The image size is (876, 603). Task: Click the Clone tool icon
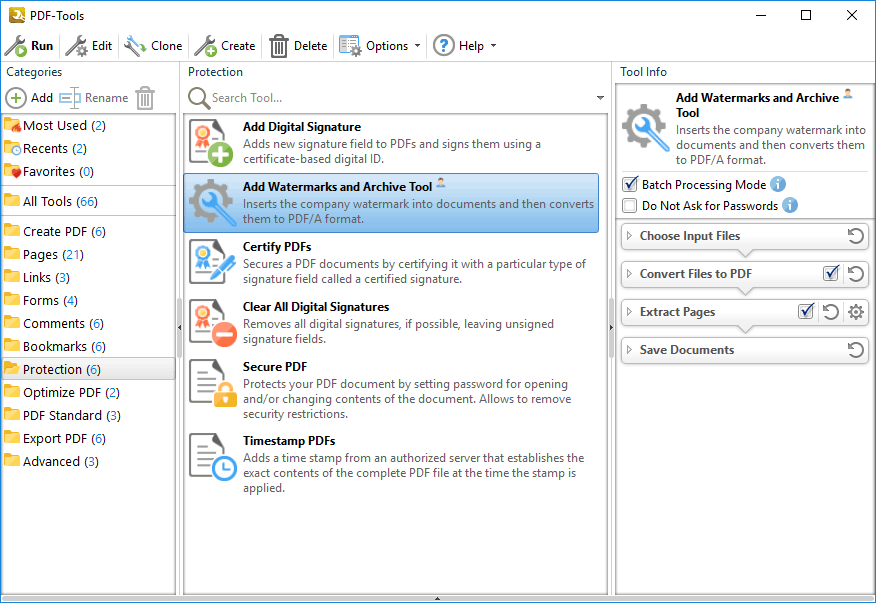(x=135, y=46)
